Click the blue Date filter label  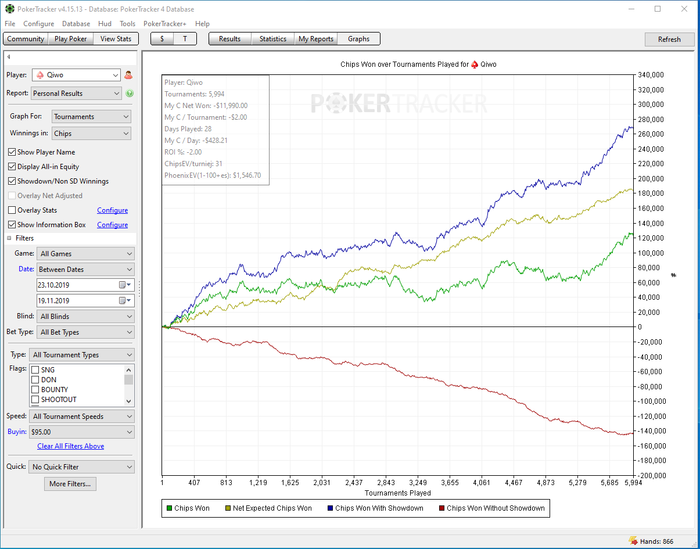pyautogui.click(x=26, y=269)
